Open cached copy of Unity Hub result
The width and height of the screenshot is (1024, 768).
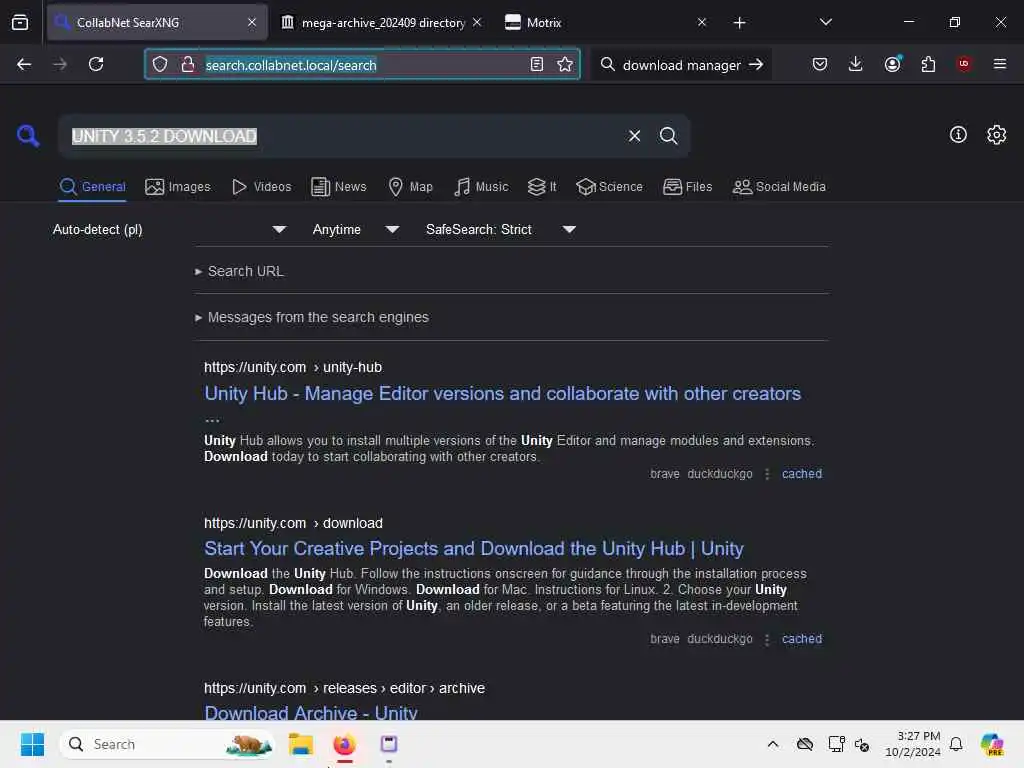click(802, 474)
